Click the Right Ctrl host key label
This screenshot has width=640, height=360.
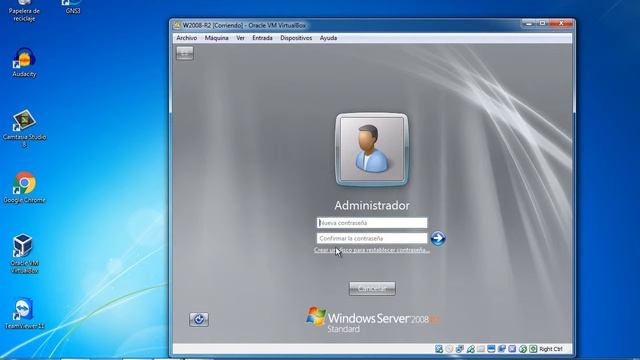pos(551,349)
